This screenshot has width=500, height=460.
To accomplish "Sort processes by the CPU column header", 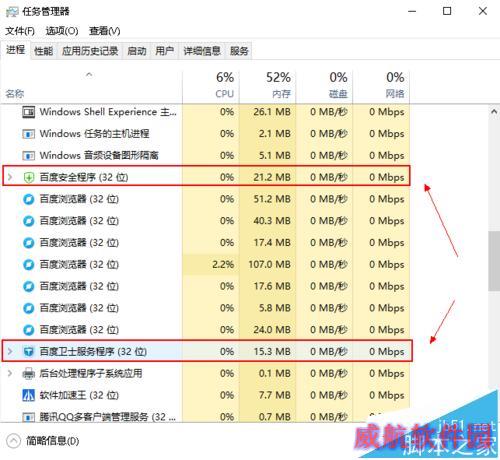I will [211, 85].
